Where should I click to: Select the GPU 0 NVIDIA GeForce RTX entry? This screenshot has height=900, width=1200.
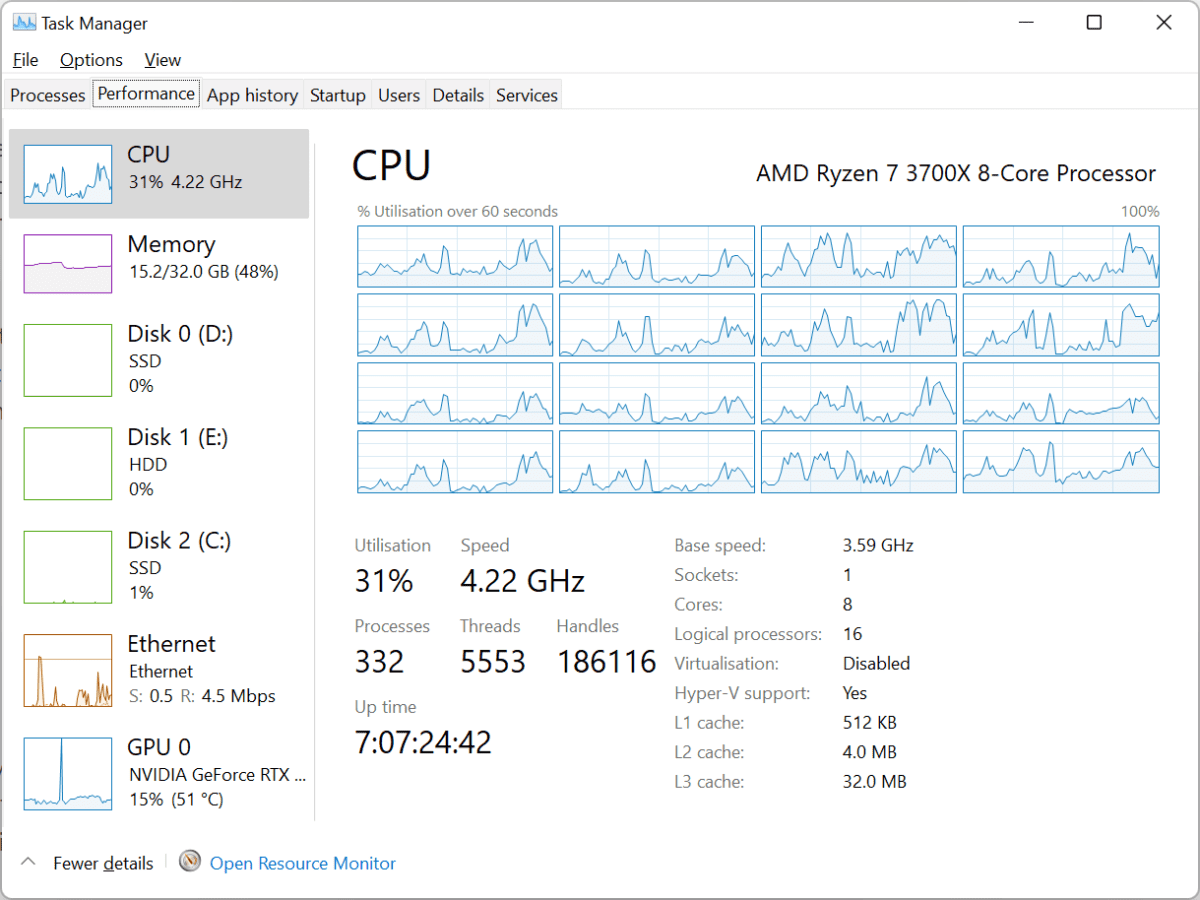click(159, 773)
